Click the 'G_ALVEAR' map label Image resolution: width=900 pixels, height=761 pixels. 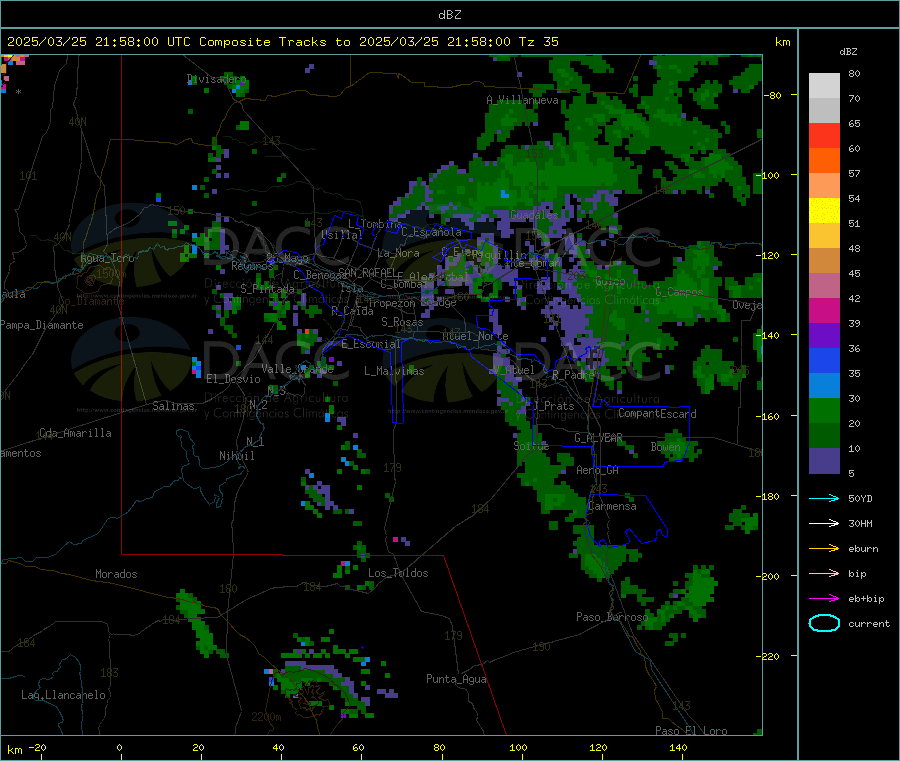click(x=598, y=438)
